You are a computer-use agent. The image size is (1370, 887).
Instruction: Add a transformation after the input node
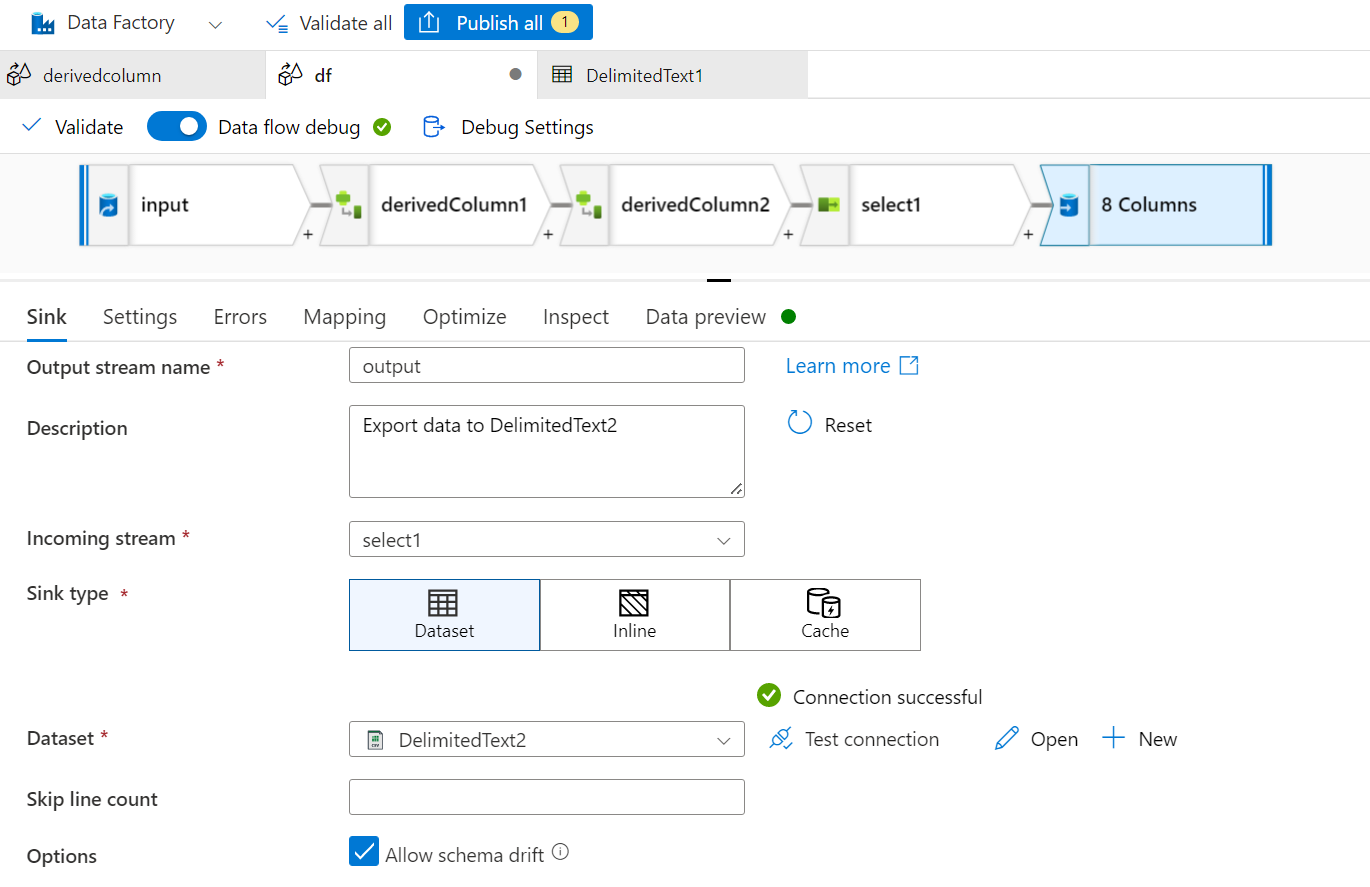coord(308,236)
